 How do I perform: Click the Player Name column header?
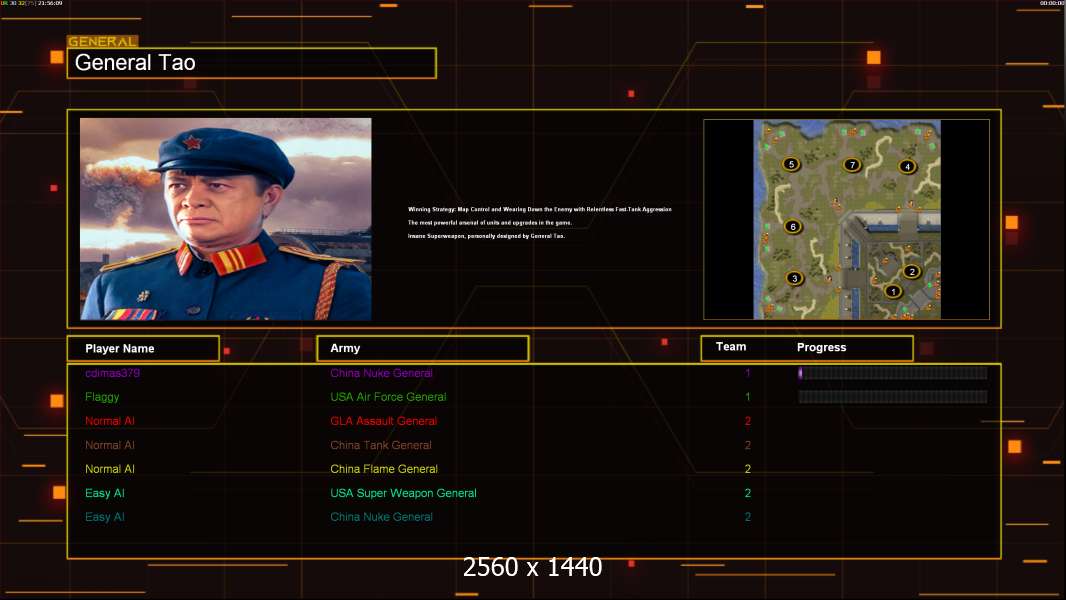[142, 348]
